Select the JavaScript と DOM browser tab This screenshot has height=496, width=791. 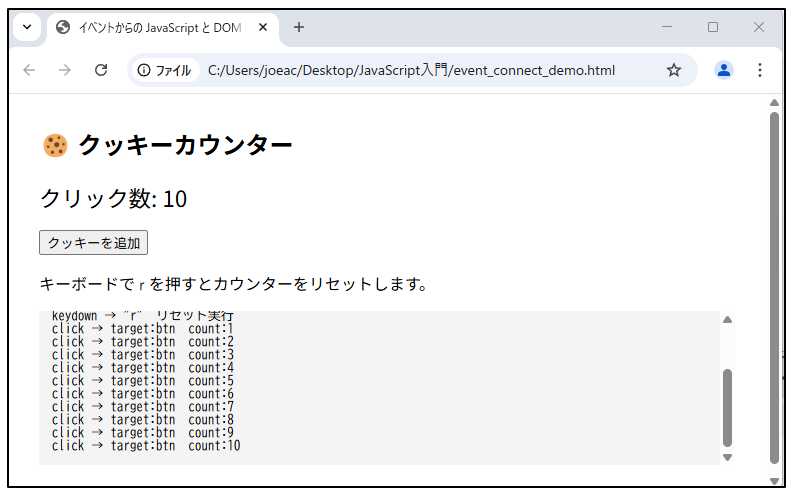155,28
